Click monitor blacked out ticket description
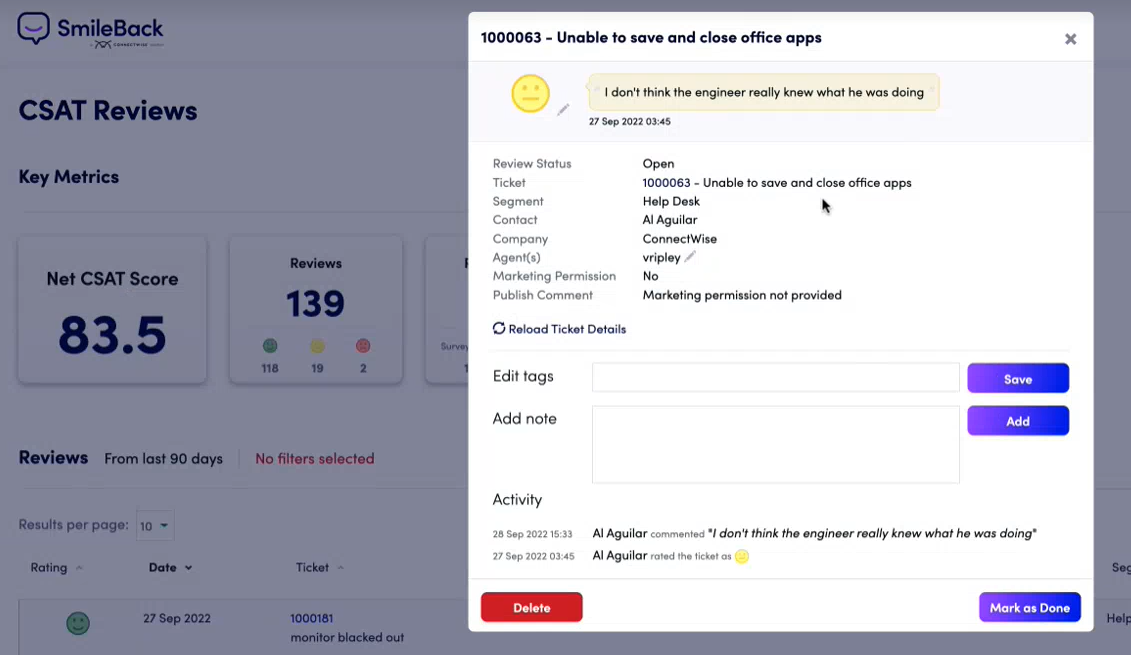Screen dimensions: 1131x655 click(347, 638)
